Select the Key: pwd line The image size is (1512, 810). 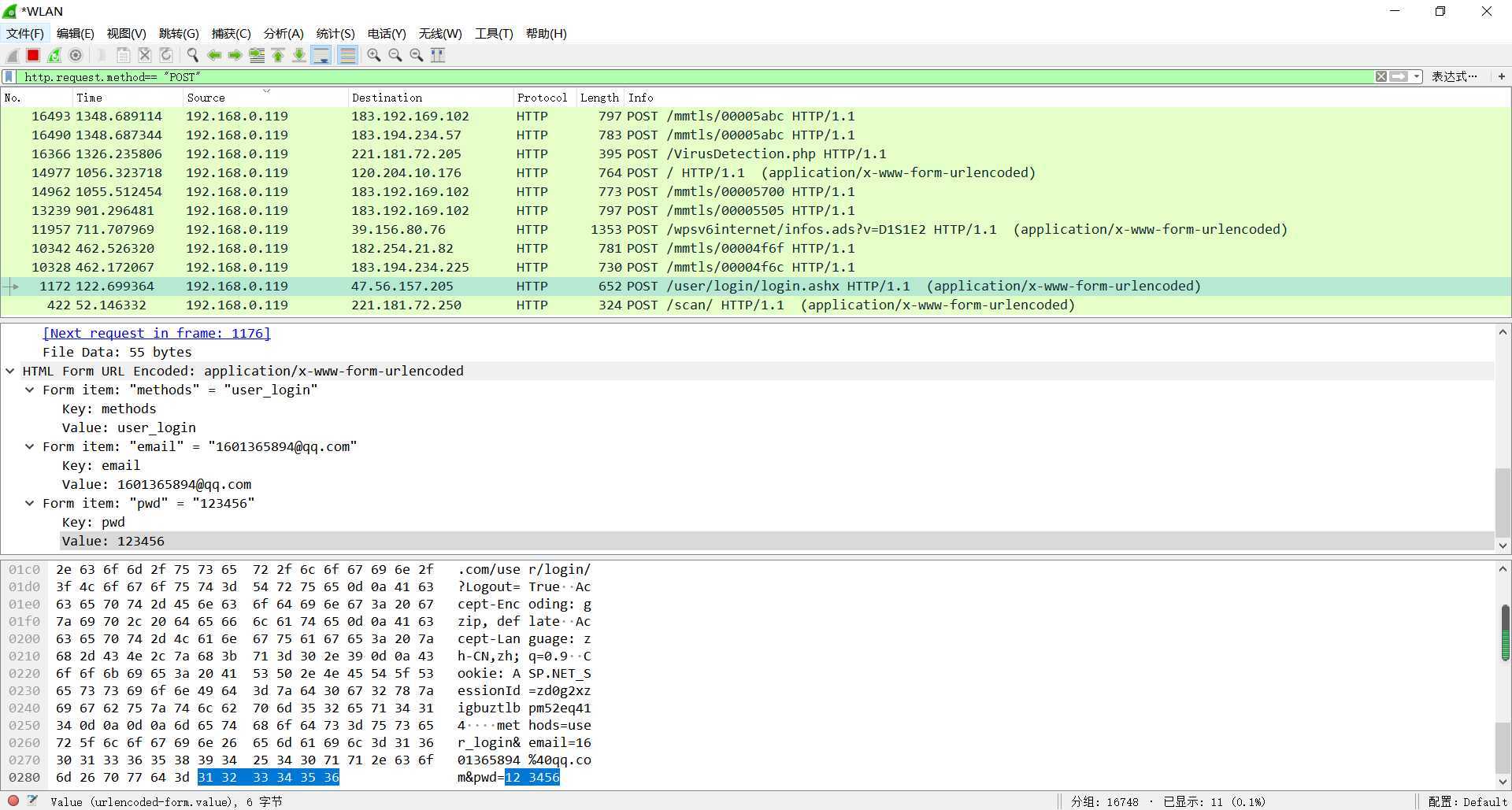click(x=93, y=522)
